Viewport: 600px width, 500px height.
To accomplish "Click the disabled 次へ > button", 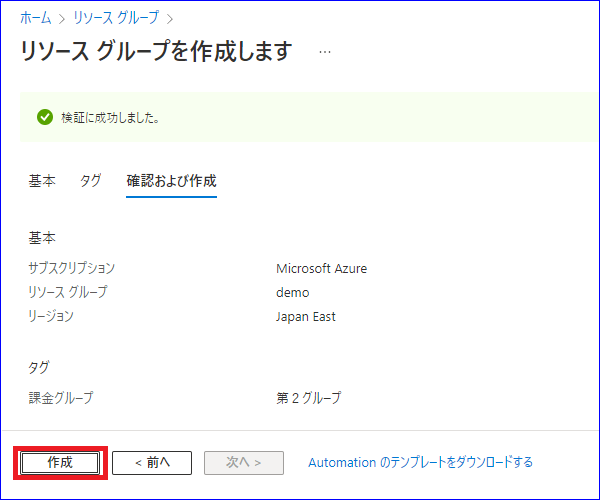I will pyautogui.click(x=244, y=463).
